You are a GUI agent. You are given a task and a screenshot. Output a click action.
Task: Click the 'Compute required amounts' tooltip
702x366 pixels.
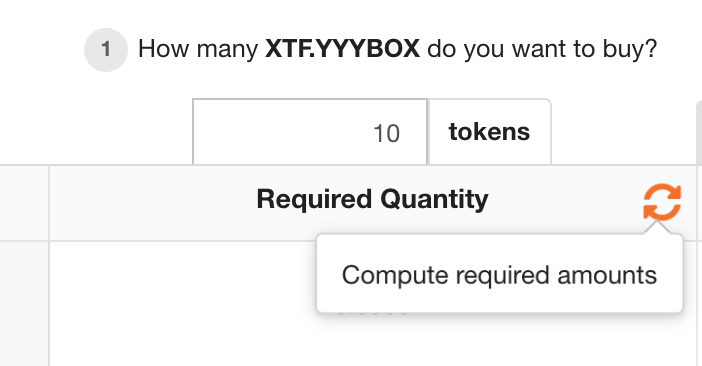500,273
